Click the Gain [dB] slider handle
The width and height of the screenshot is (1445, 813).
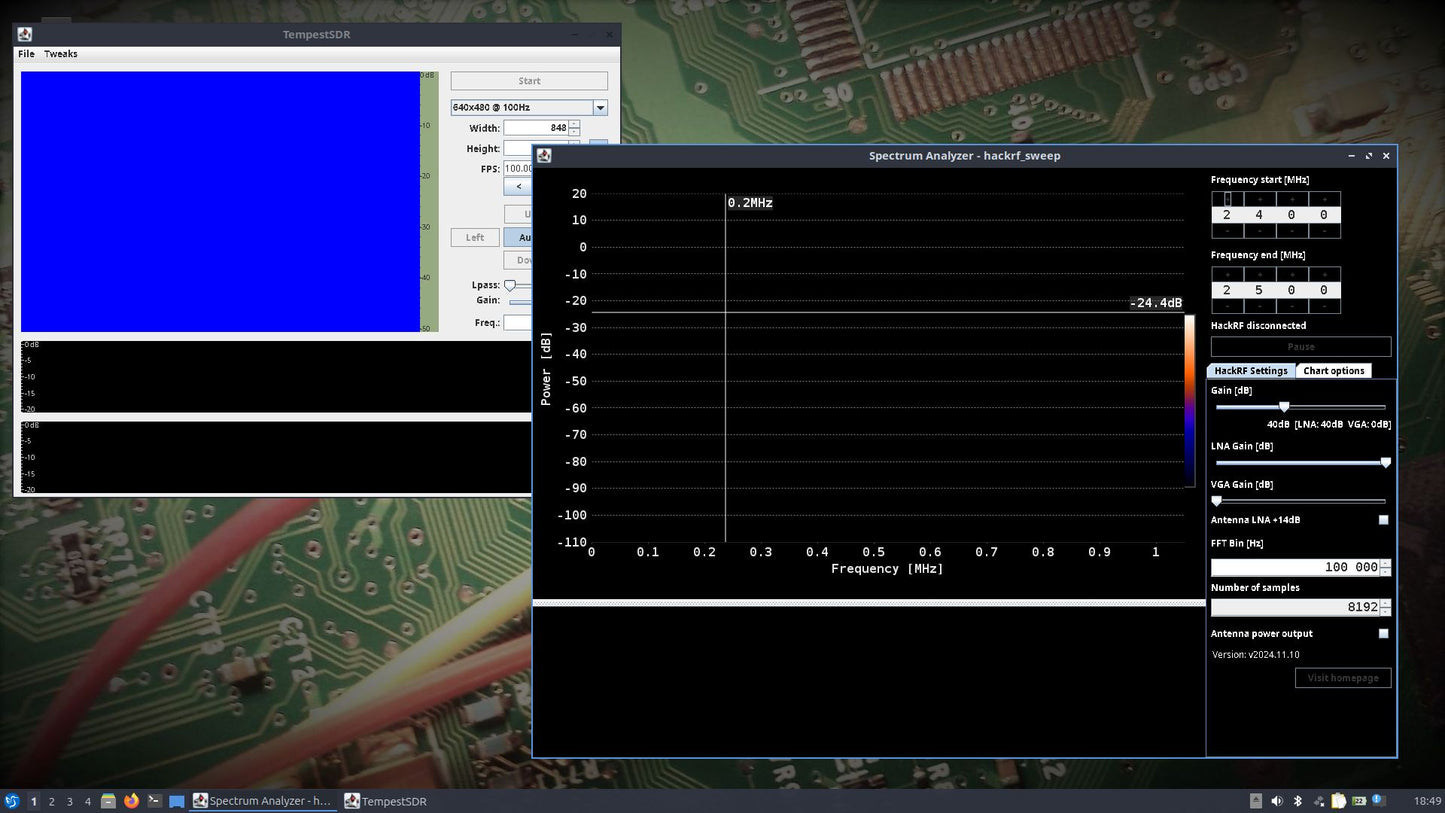1284,407
